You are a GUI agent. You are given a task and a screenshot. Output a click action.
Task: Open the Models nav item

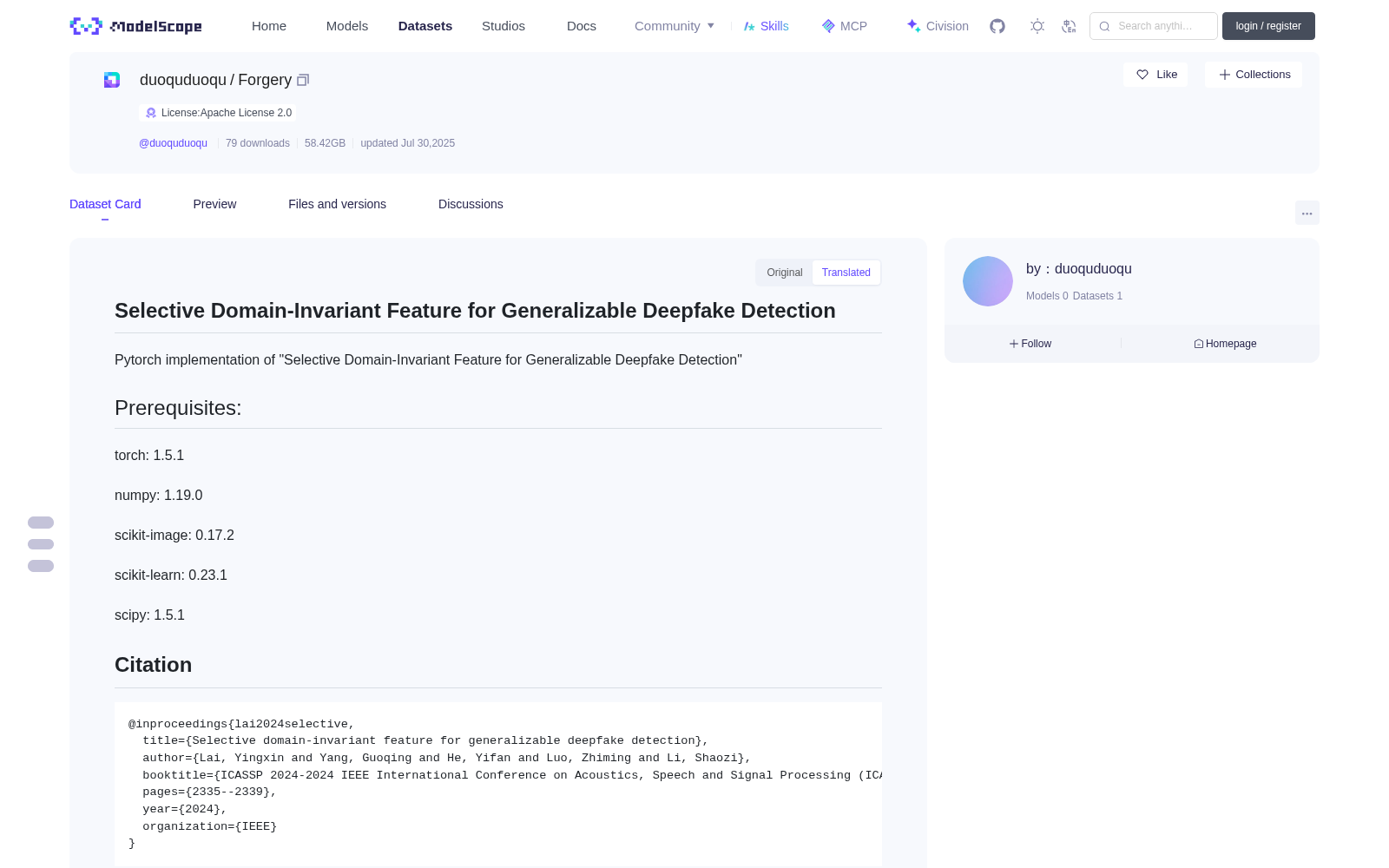(x=347, y=26)
